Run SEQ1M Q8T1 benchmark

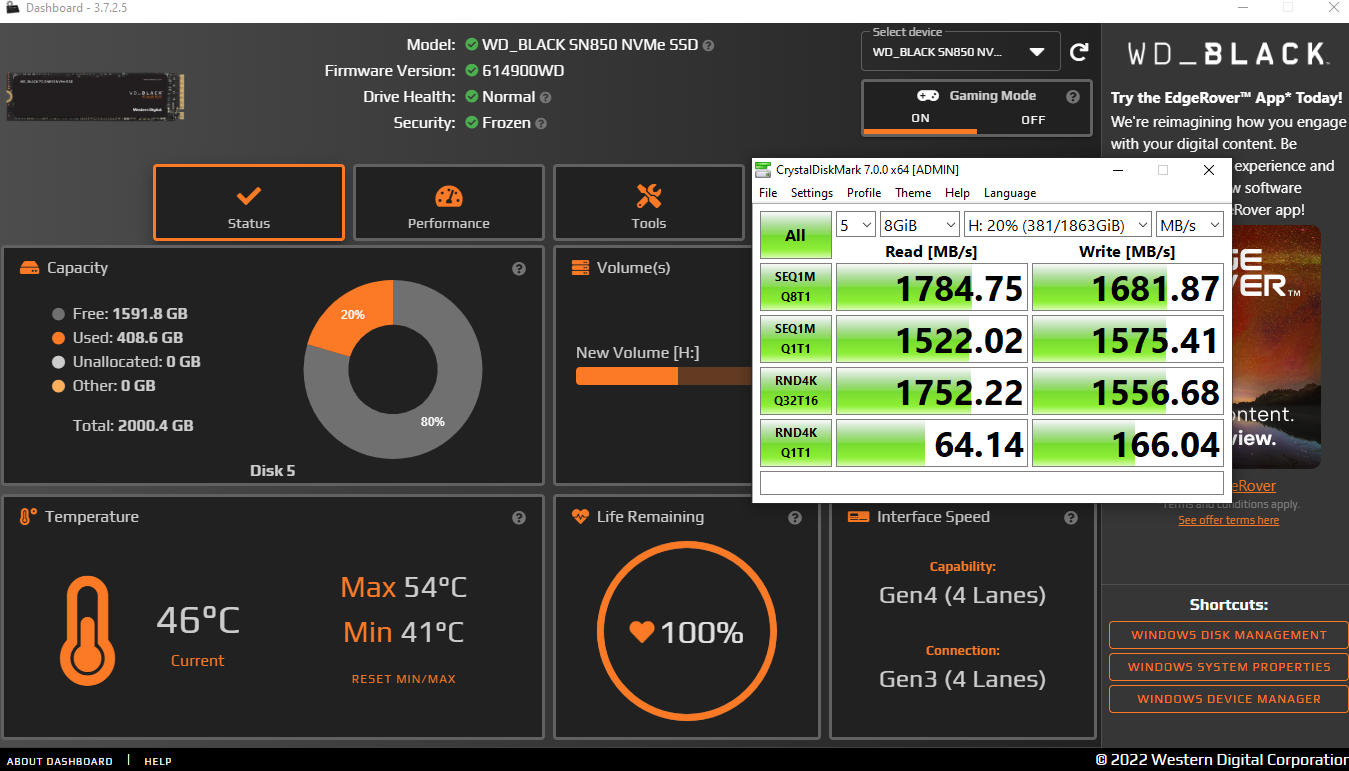point(797,288)
